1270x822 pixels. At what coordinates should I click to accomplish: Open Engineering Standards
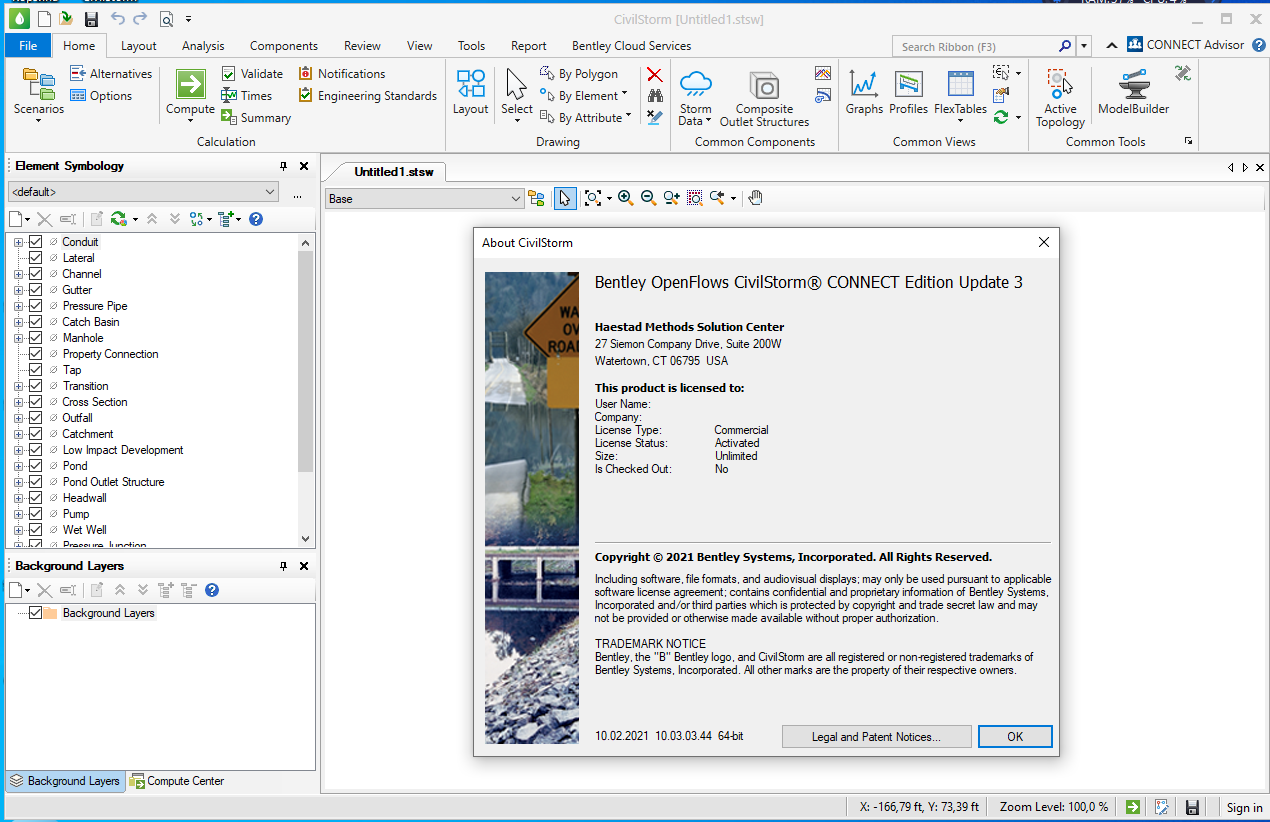[367, 96]
